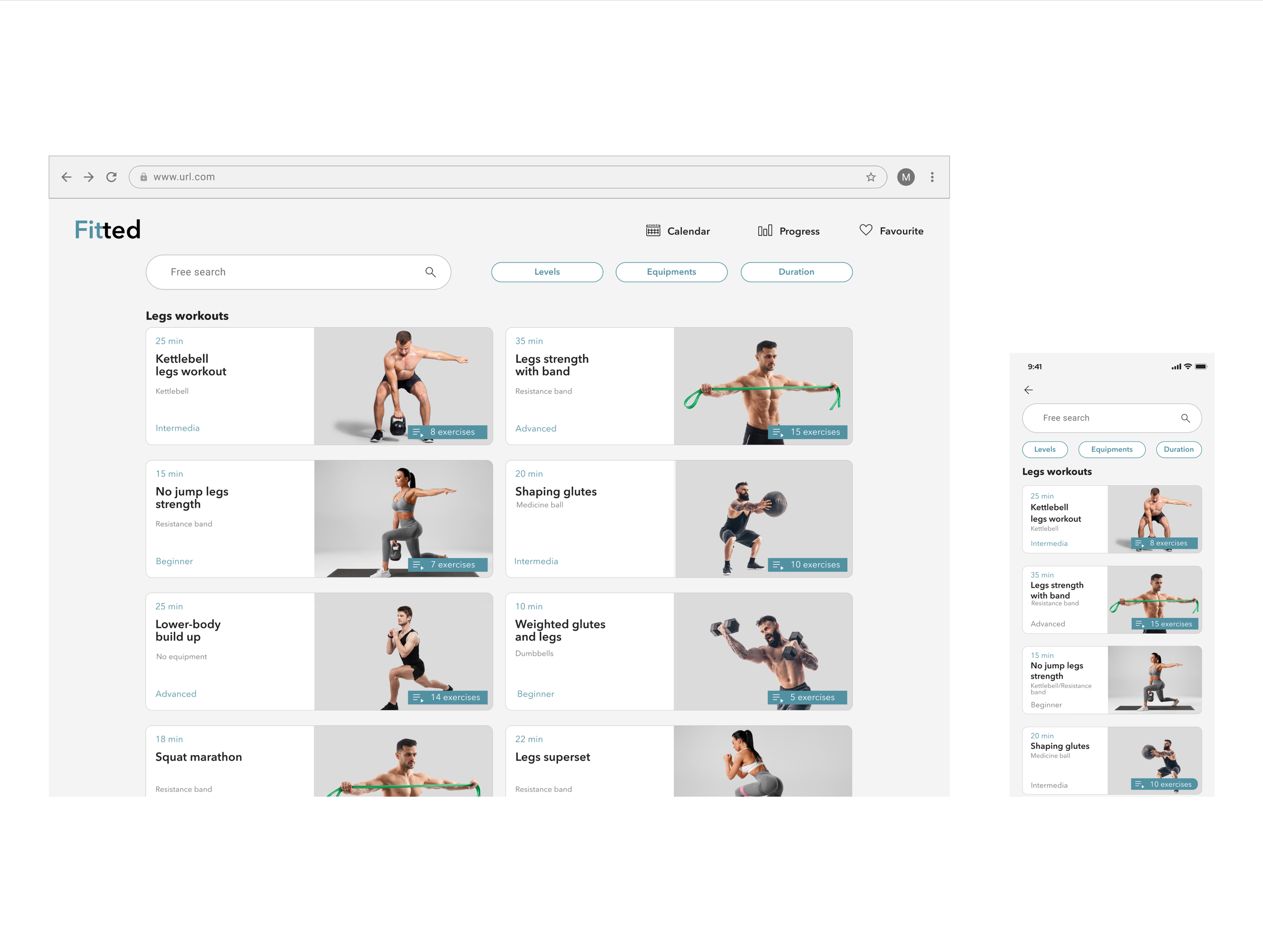Click the M profile avatar
This screenshot has height=952, width=1263.
pos(905,177)
